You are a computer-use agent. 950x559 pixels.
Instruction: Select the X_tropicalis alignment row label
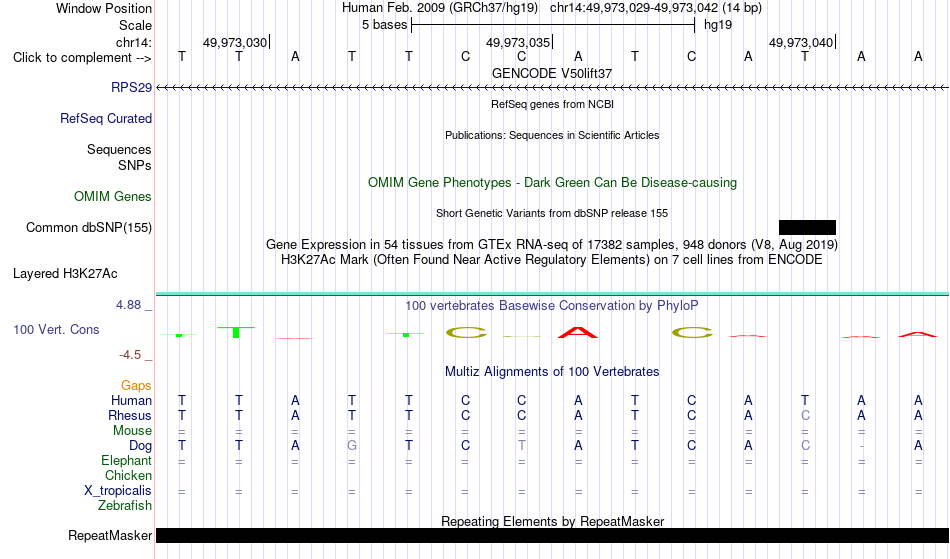pyautogui.click(x=118, y=491)
